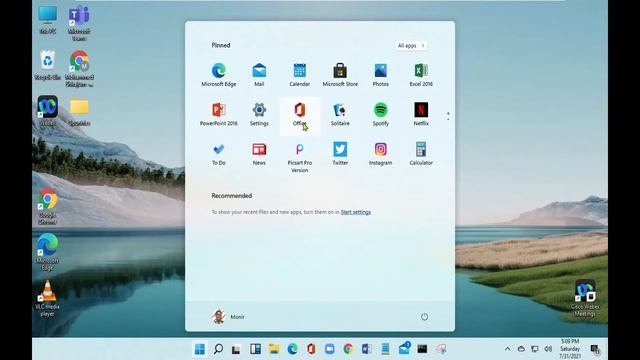Open the Monir user account menu
This screenshot has height=360, width=640.
(x=228, y=317)
